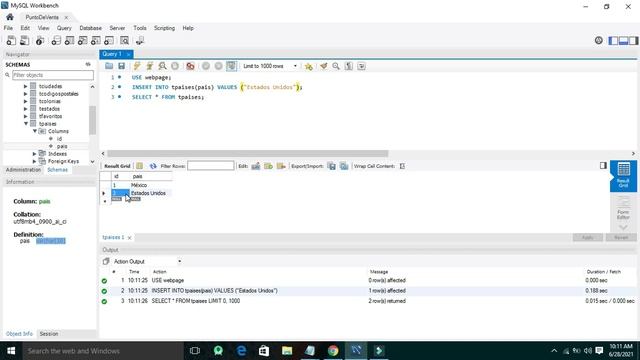Collapse the Columns folder under tpaises
Viewport: 640px width, 360px height.
[x=35, y=131]
